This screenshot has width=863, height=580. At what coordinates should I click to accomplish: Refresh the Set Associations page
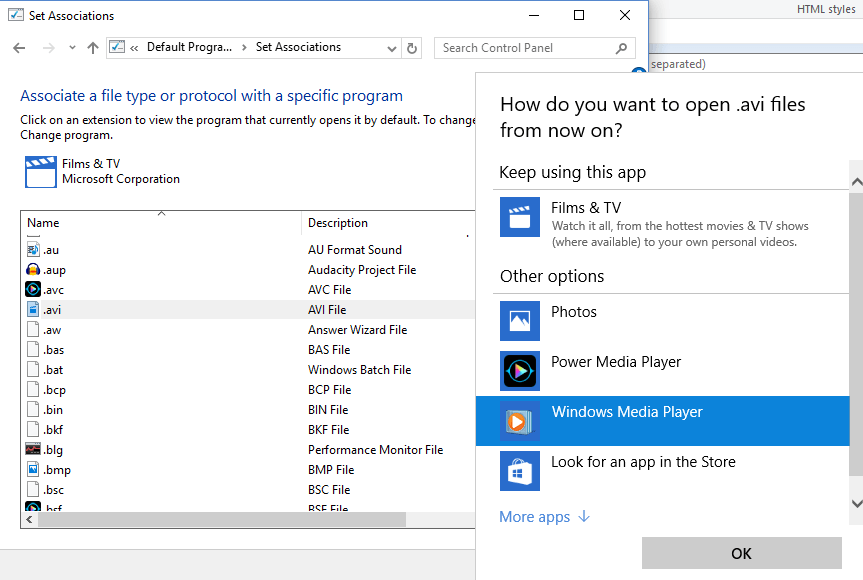(x=412, y=48)
